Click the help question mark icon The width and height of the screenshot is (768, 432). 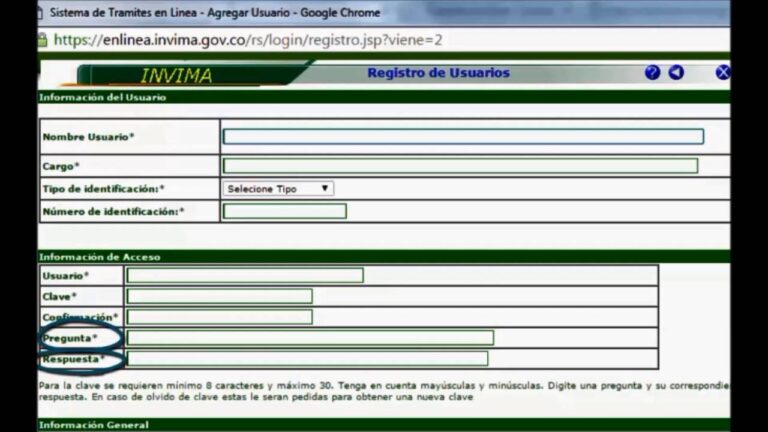pos(652,72)
